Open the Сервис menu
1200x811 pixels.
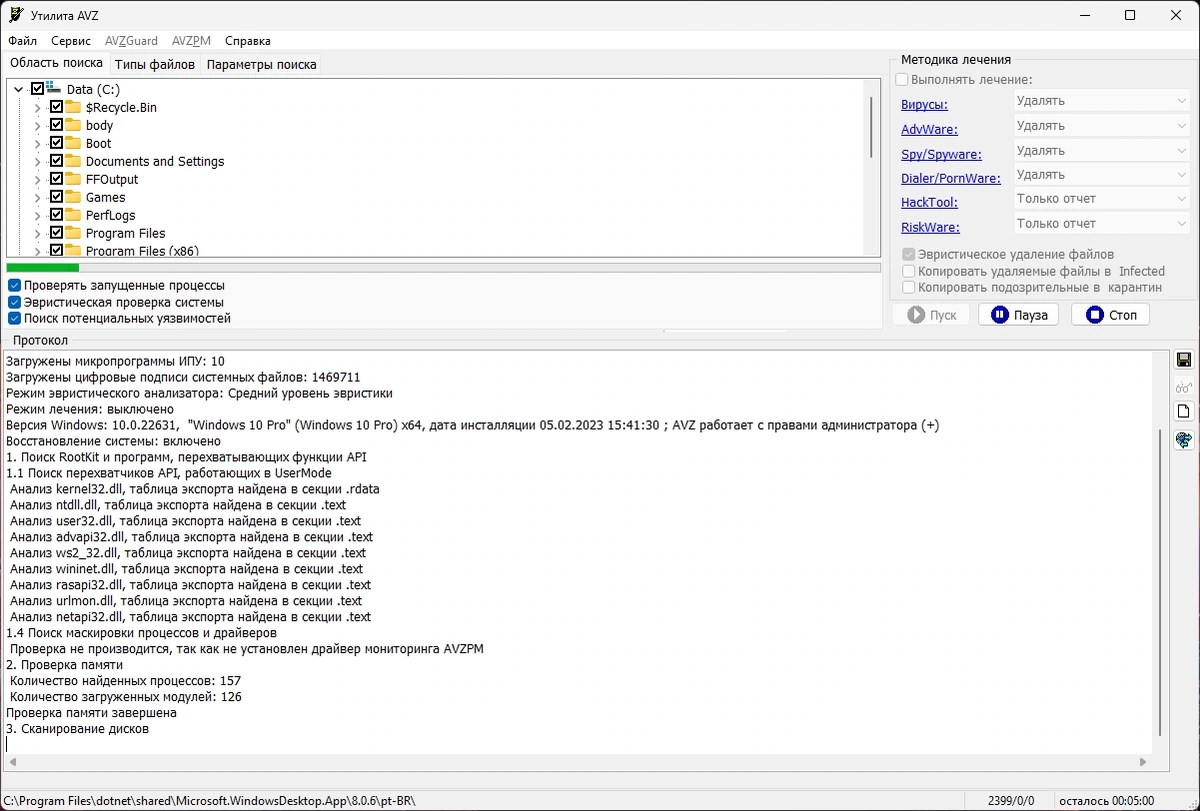(x=71, y=41)
